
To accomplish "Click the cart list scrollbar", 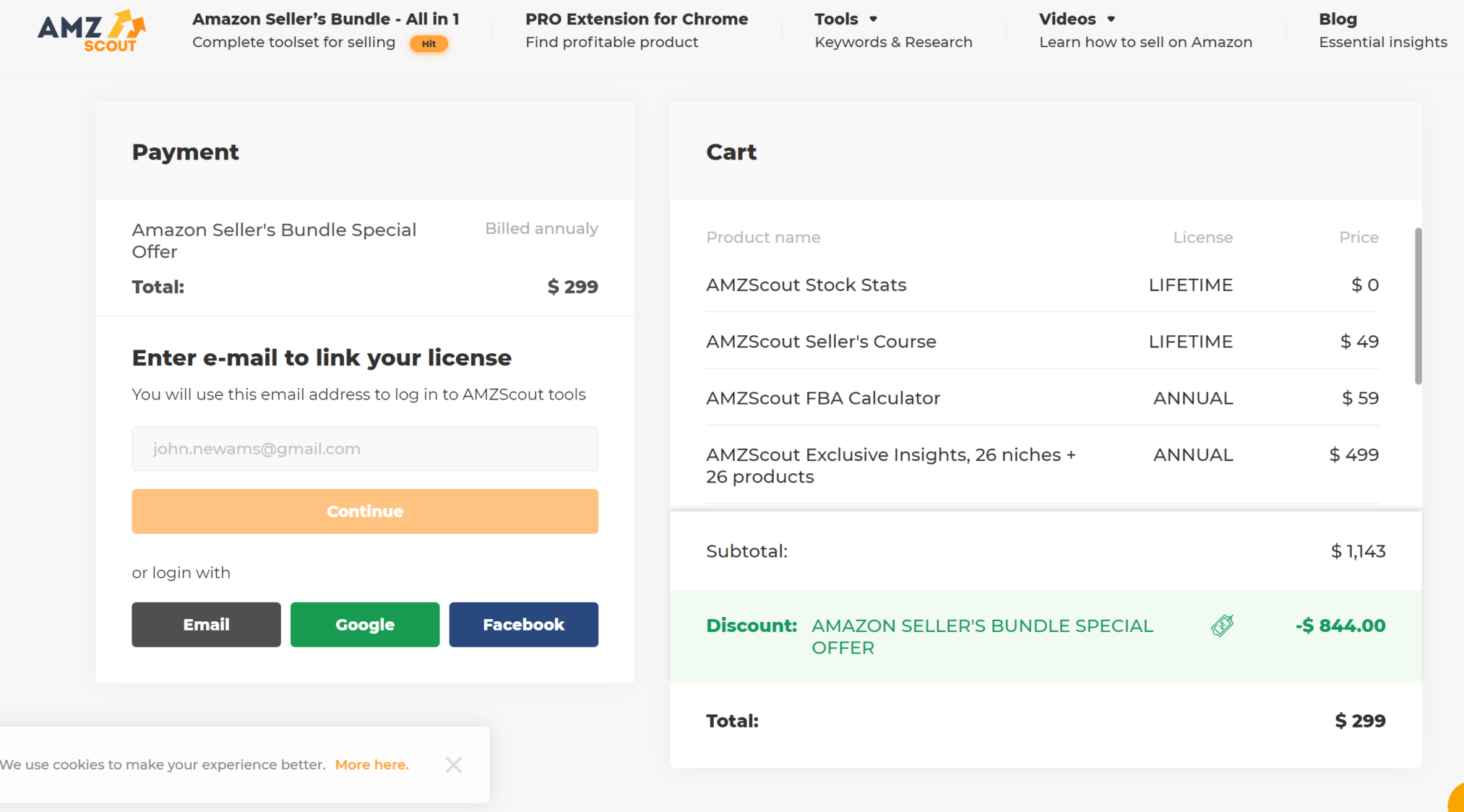I will click(1418, 306).
